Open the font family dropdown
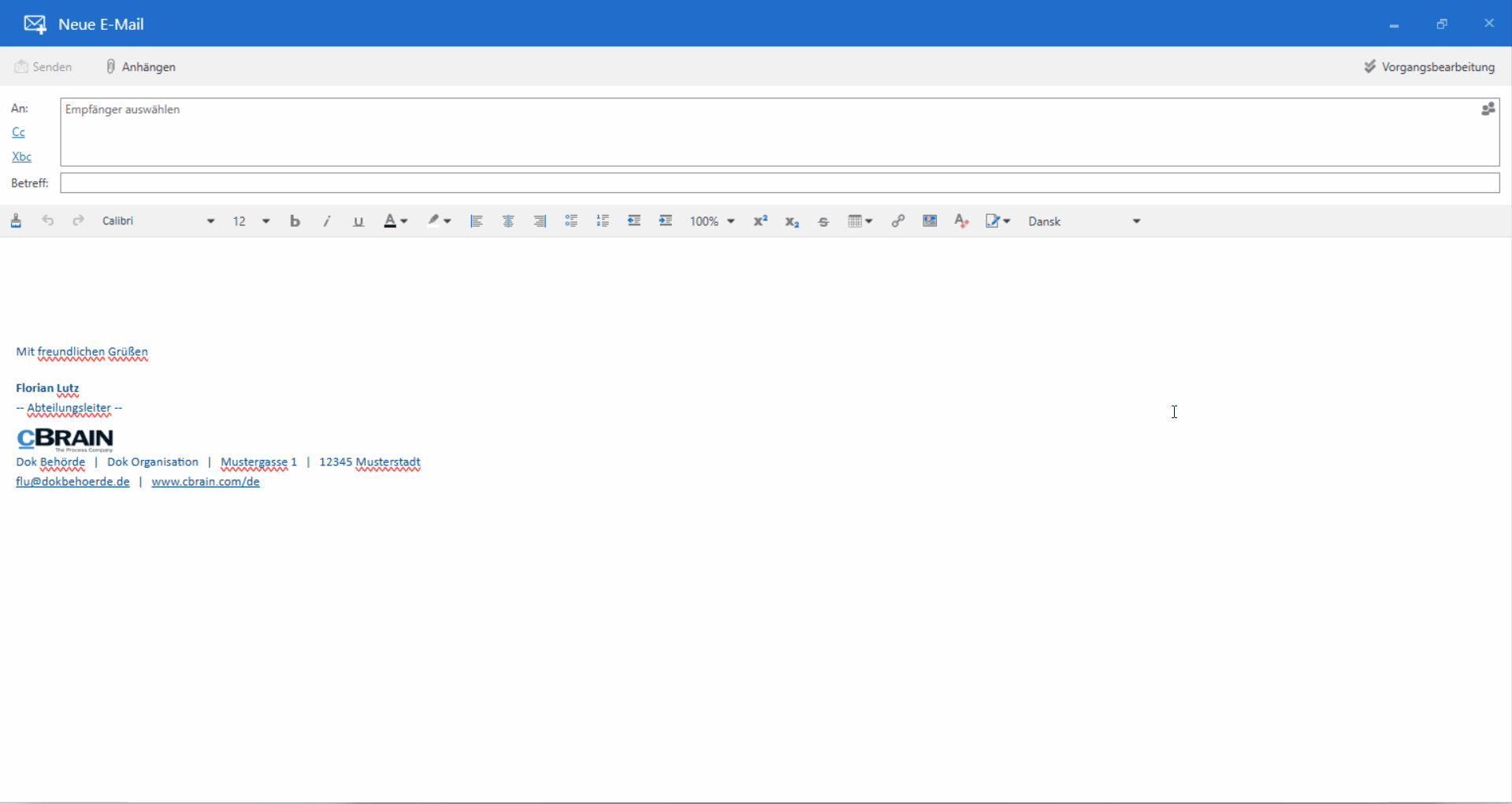Viewport: 1512px width, 804px height. pos(158,221)
